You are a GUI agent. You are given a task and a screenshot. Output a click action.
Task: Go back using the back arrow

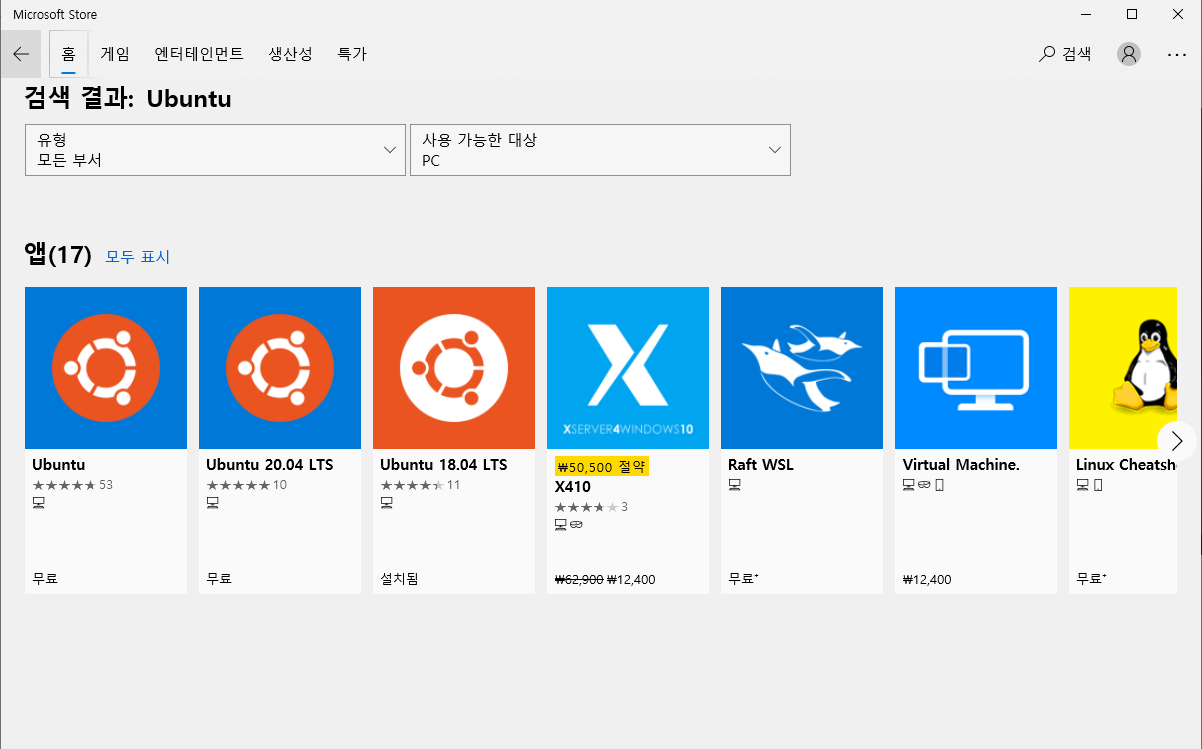click(x=21, y=54)
